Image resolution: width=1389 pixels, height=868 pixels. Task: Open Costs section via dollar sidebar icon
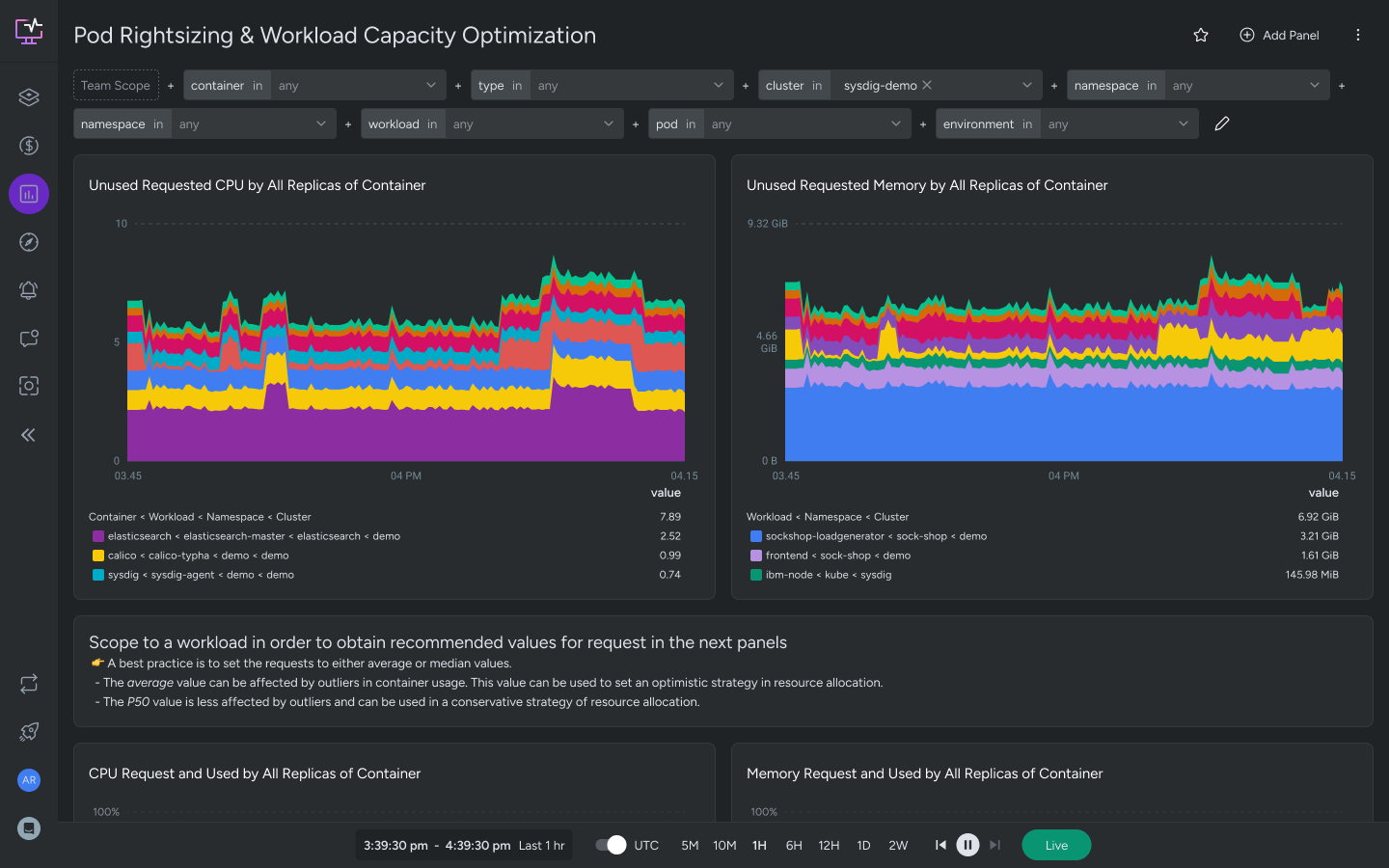29,146
